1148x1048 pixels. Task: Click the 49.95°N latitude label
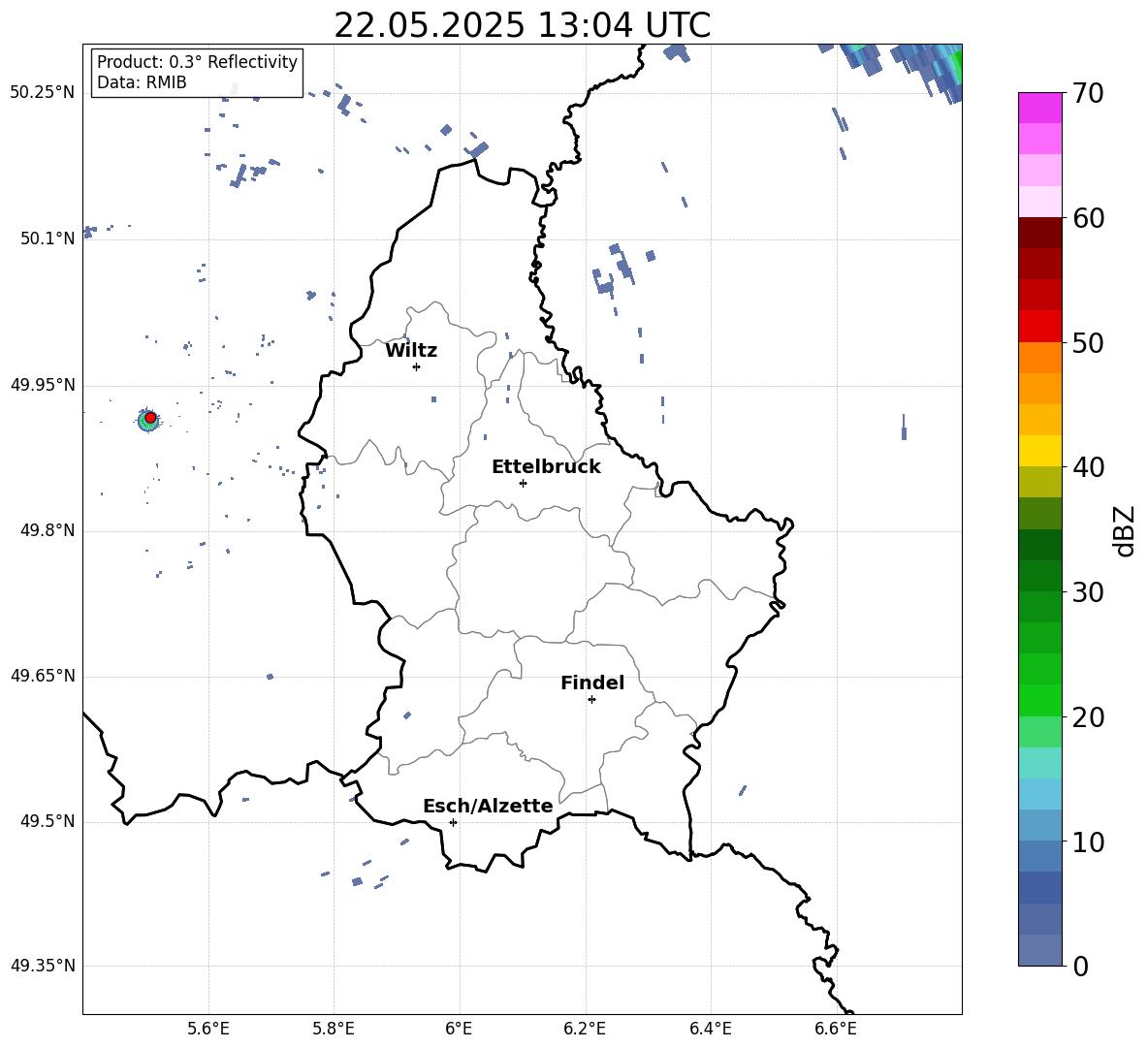point(43,385)
